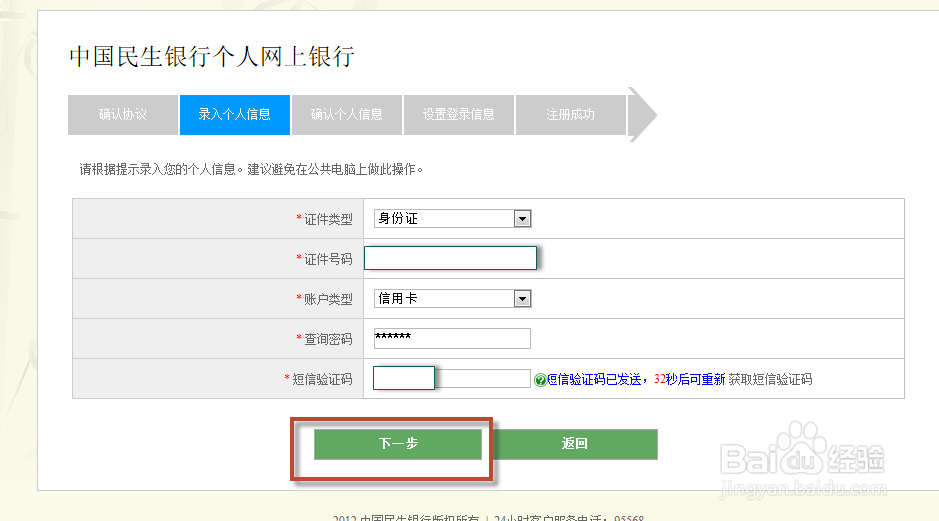Viewport: 939px width, 521px height.
Task: Click the arrow of the 信用卡 combo box
Action: 522,298
